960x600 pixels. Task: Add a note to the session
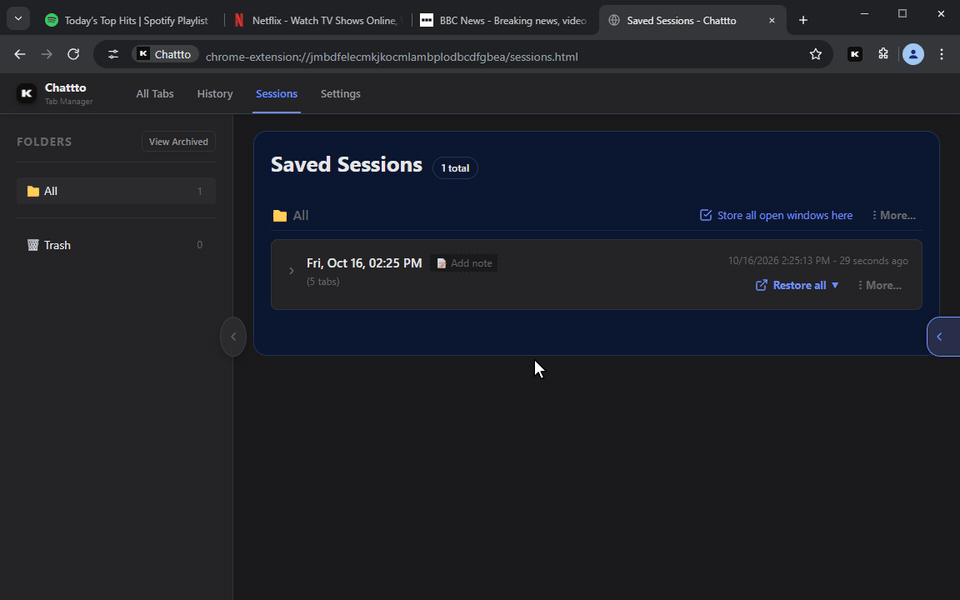click(464, 263)
